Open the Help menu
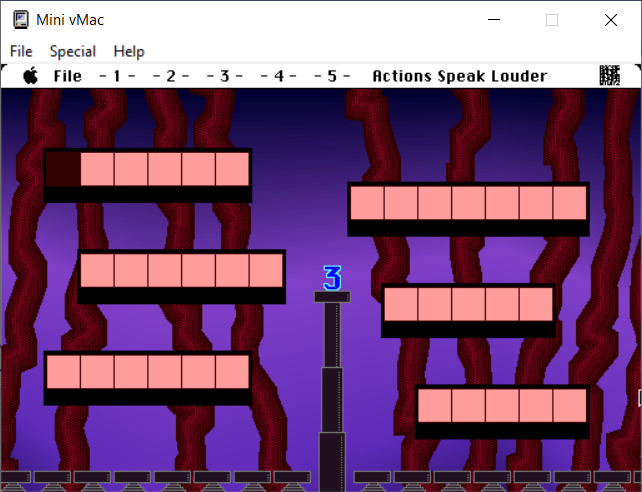The height and width of the screenshot is (492, 642). 129,52
